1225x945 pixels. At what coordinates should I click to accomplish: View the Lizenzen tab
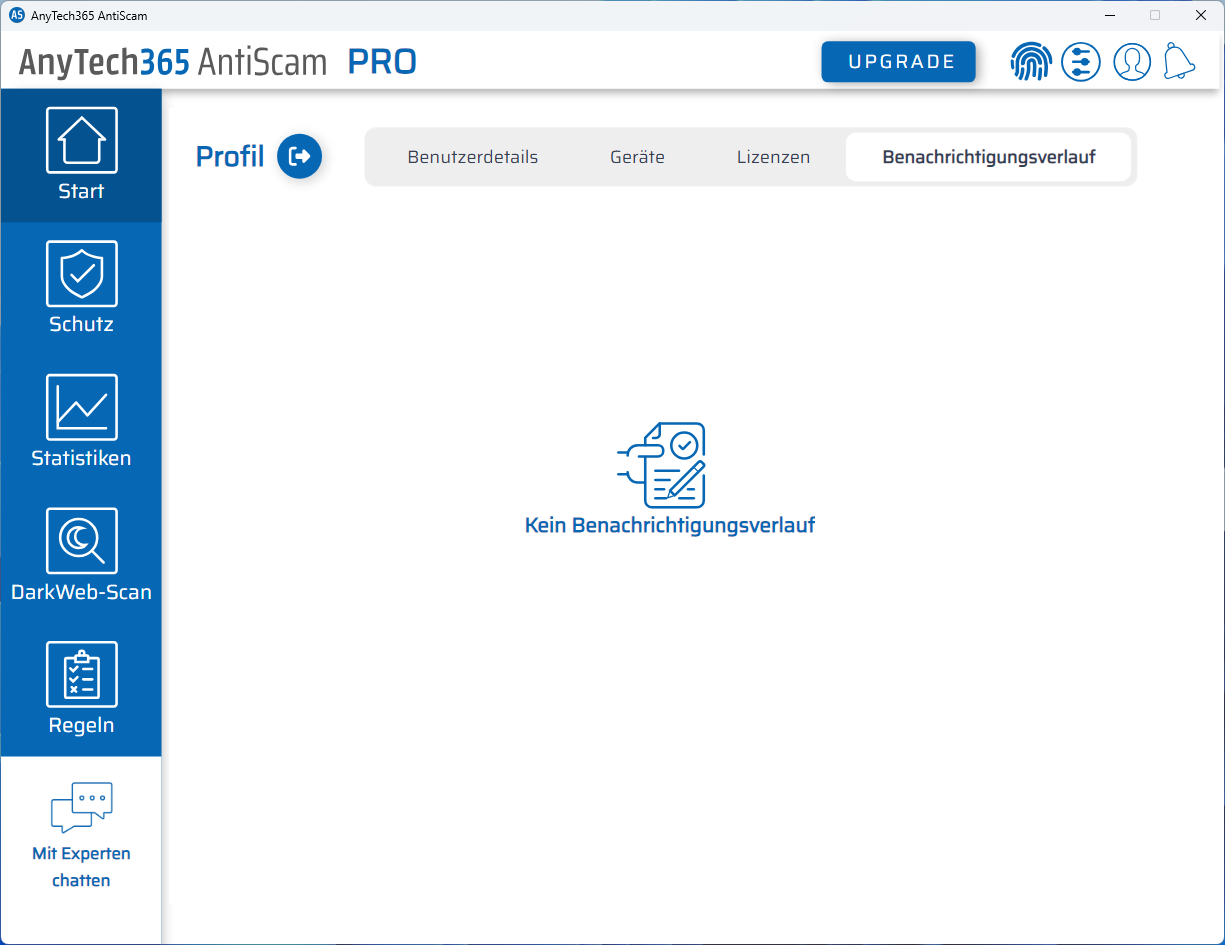coord(773,156)
